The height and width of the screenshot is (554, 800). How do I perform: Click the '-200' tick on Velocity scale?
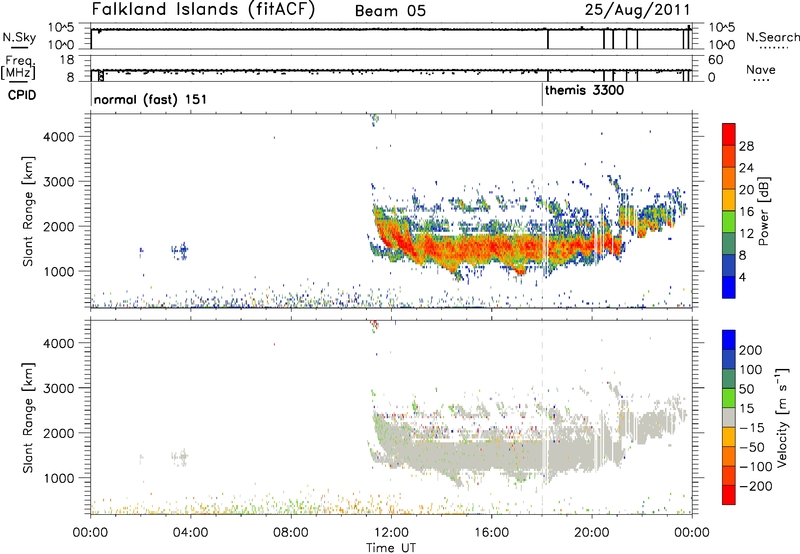pyautogui.click(x=756, y=486)
